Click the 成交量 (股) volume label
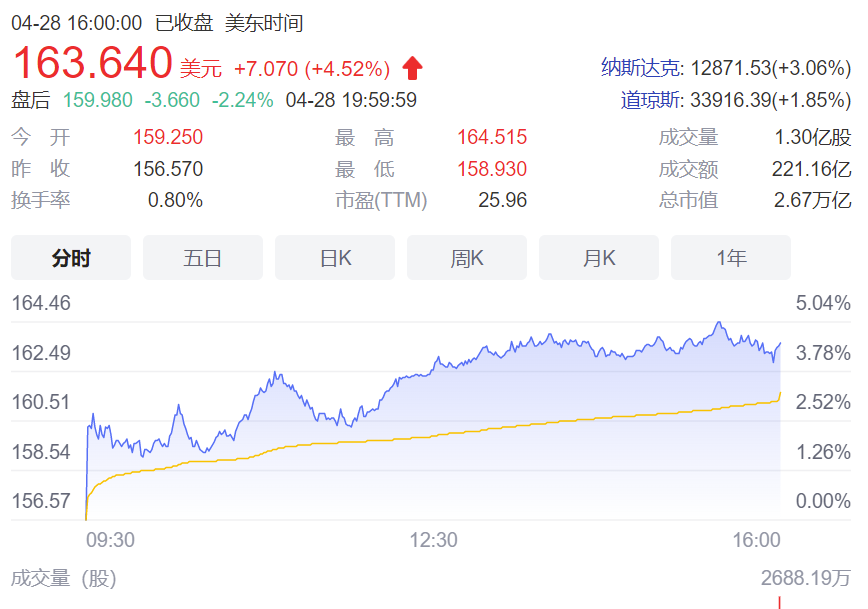This screenshot has height=609, width=868. pyautogui.click(x=64, y=578)
